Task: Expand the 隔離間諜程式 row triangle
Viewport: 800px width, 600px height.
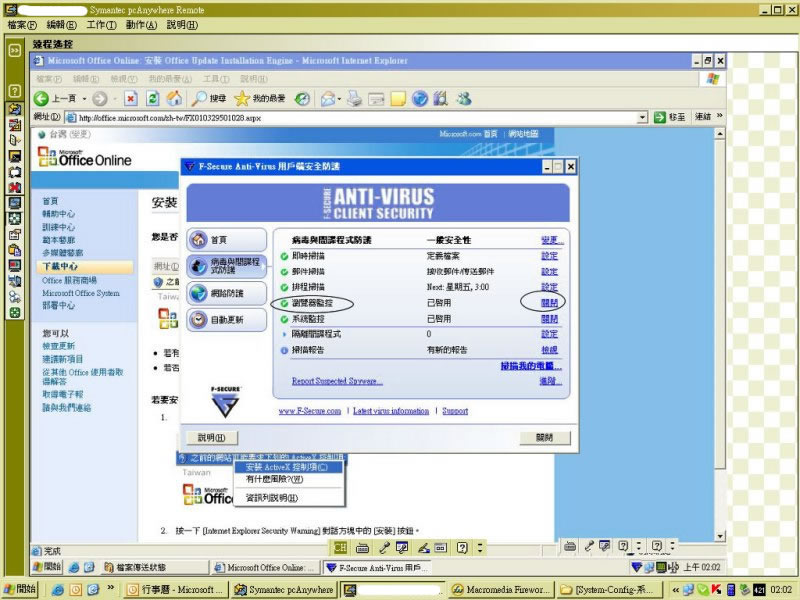Action: coord(284,334)
